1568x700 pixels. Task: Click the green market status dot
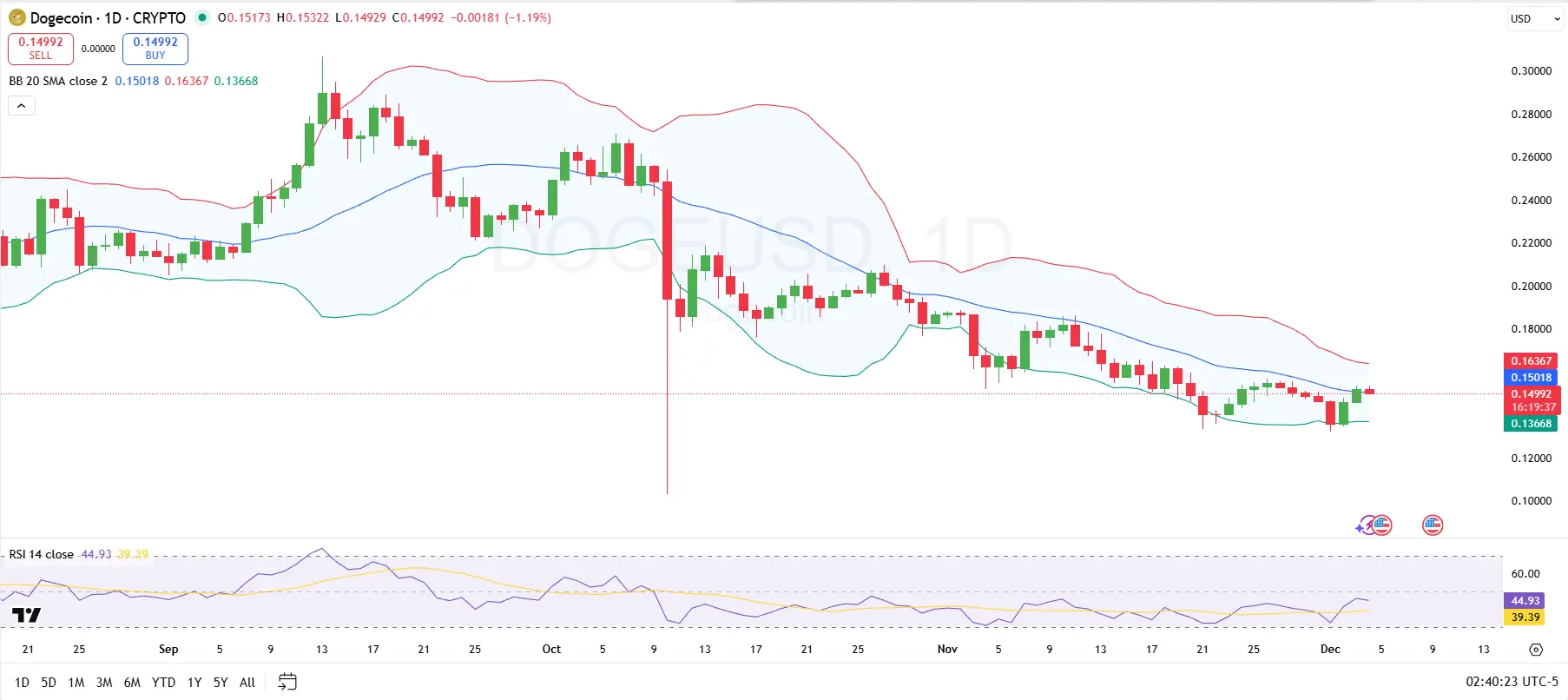(x=202, y=17)
